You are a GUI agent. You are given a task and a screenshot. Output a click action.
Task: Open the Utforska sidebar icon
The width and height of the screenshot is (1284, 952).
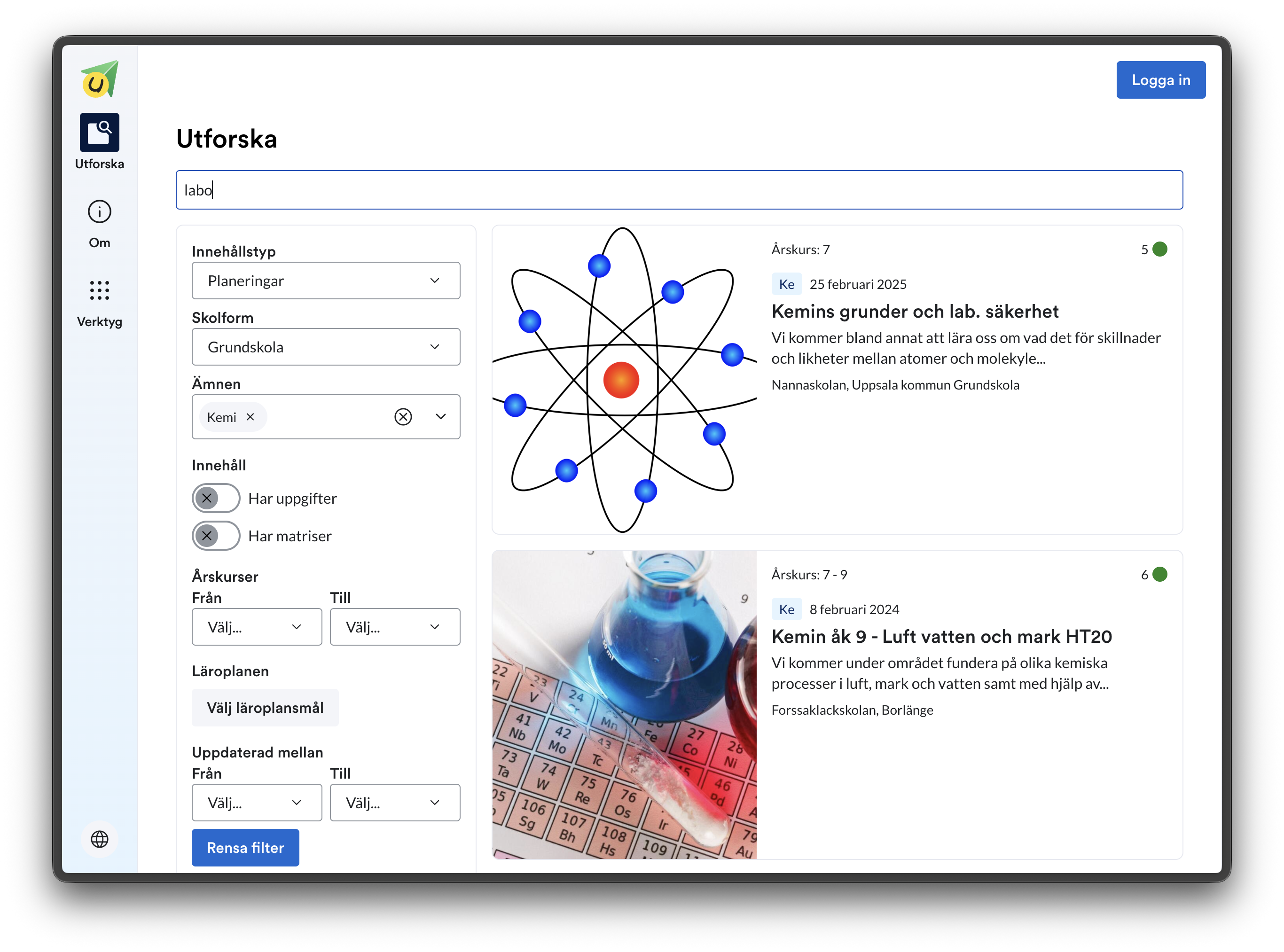(100, 133)
